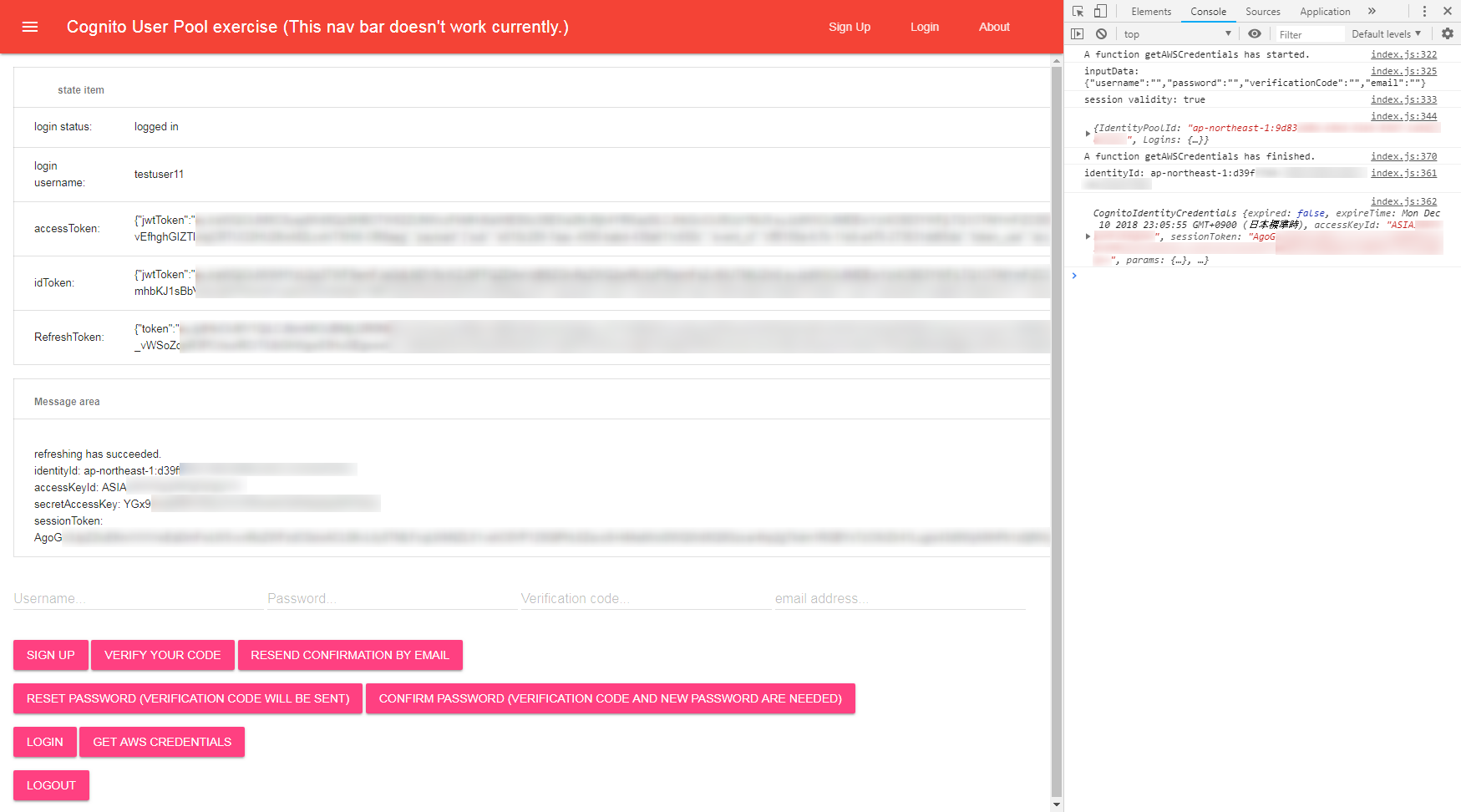Screen dimensions: 1461x812
Task: Open the Sign Up navbar link
Action: (x=850, y=26)
